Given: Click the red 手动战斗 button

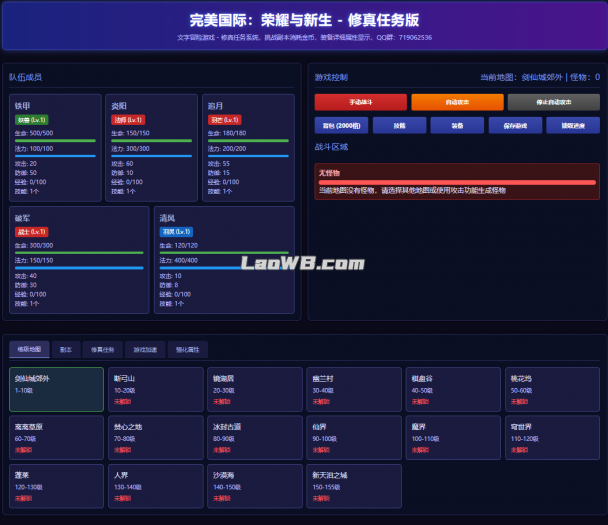Looking at the screenshot, I should pos(360,102).
